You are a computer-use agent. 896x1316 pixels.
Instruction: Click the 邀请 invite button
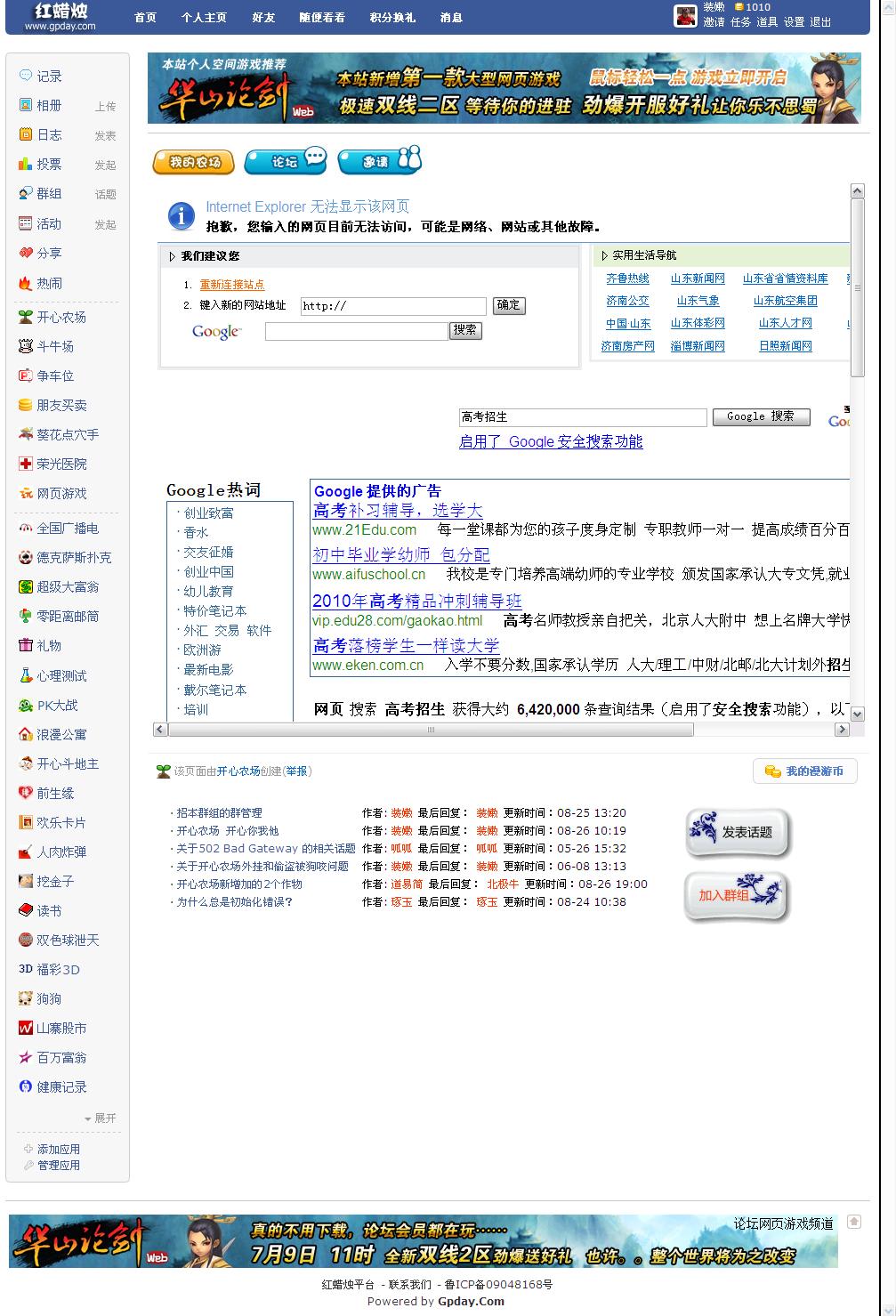[x=379, y=160]
